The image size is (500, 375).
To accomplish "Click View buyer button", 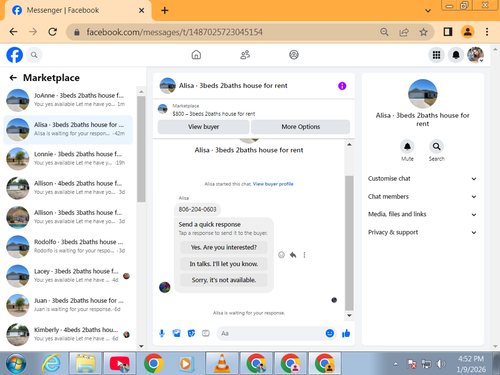I will pos(203,127).
